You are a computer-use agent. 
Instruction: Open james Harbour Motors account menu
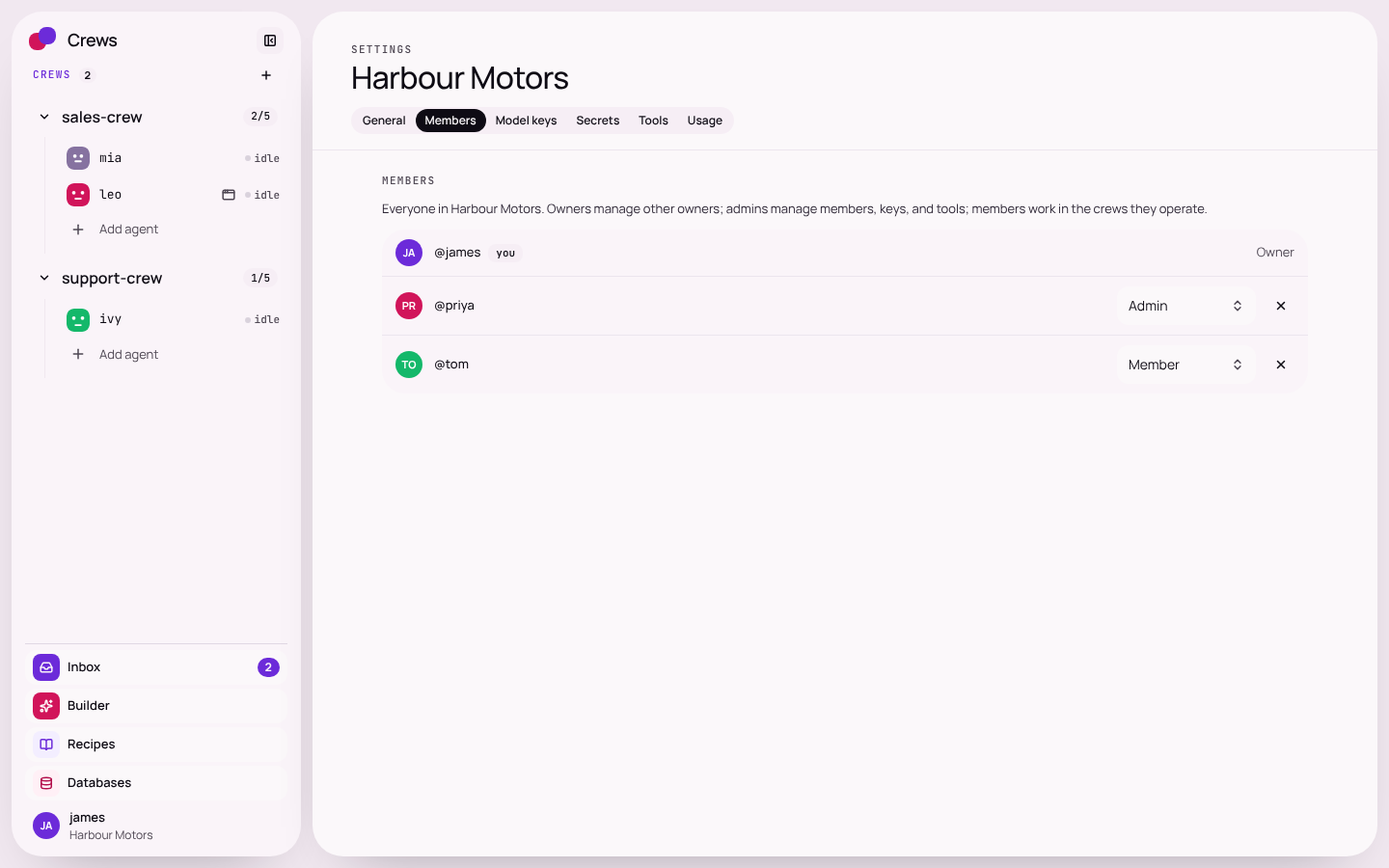pyautogui.click(x=156, y=826)
